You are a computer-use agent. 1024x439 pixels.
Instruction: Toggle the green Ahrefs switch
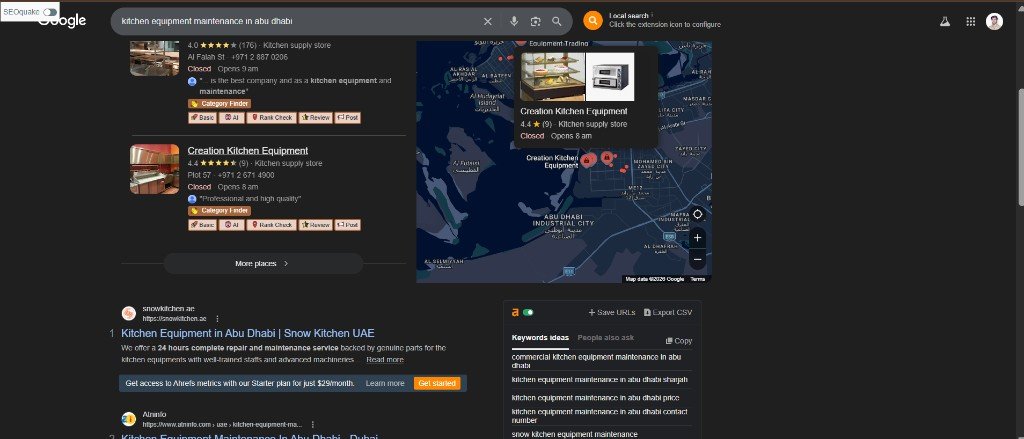coord(528,312)
